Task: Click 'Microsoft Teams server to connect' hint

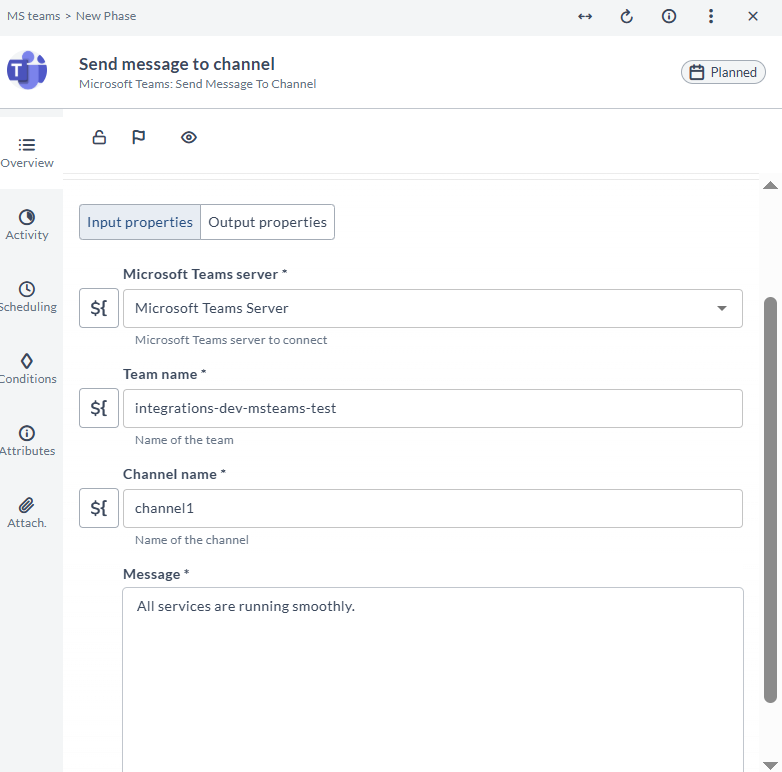Action: [x=231, y=340]
